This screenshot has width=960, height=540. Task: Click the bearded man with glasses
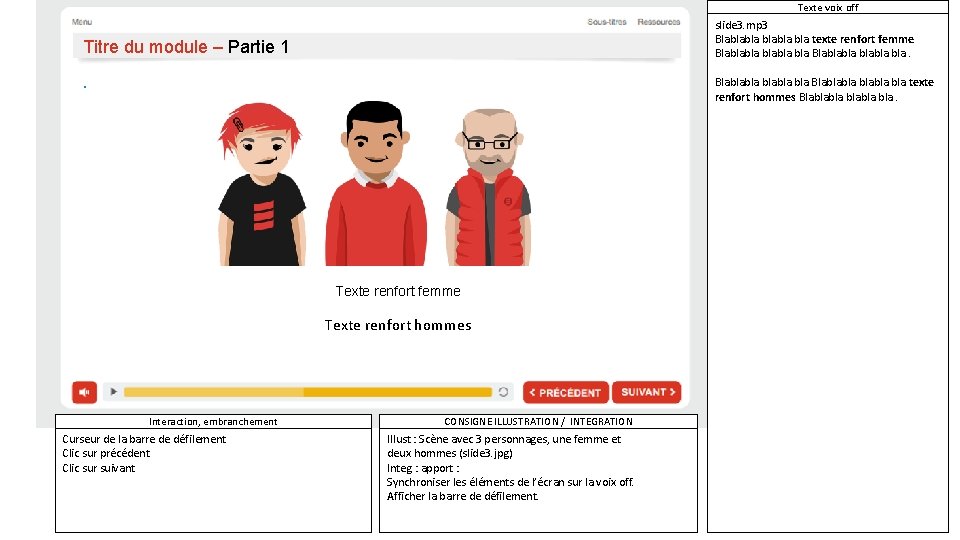click(x=489, y=187)
